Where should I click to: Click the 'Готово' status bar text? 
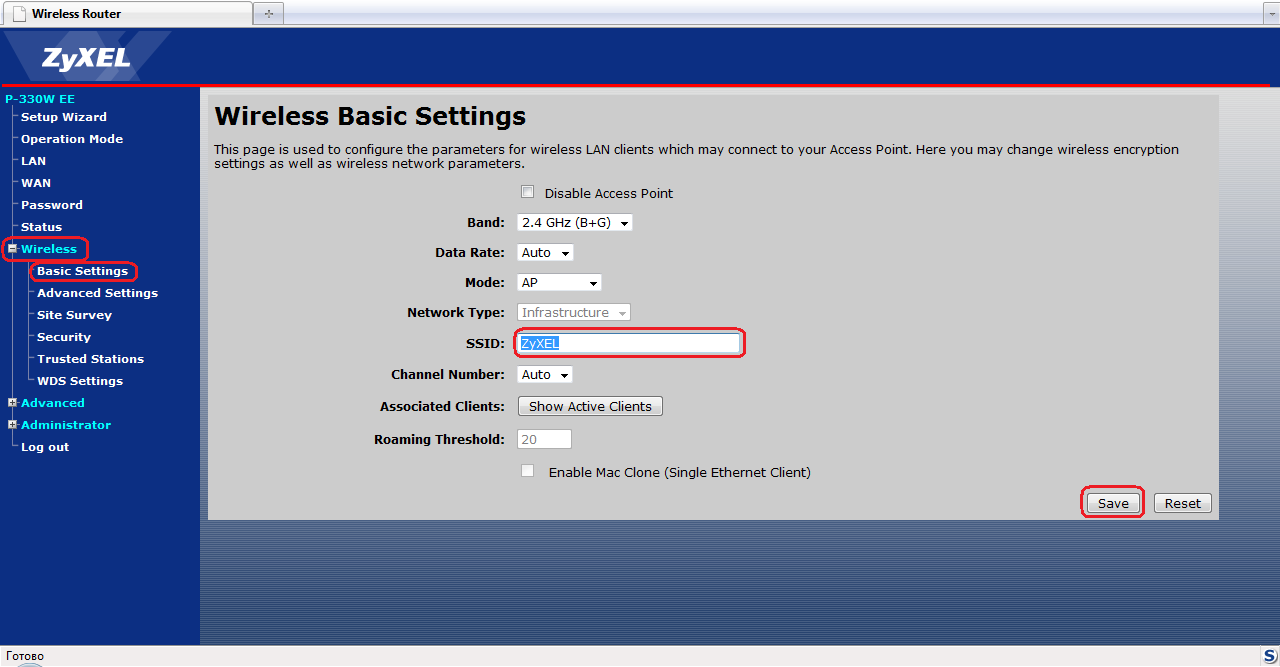coord(25,656)
